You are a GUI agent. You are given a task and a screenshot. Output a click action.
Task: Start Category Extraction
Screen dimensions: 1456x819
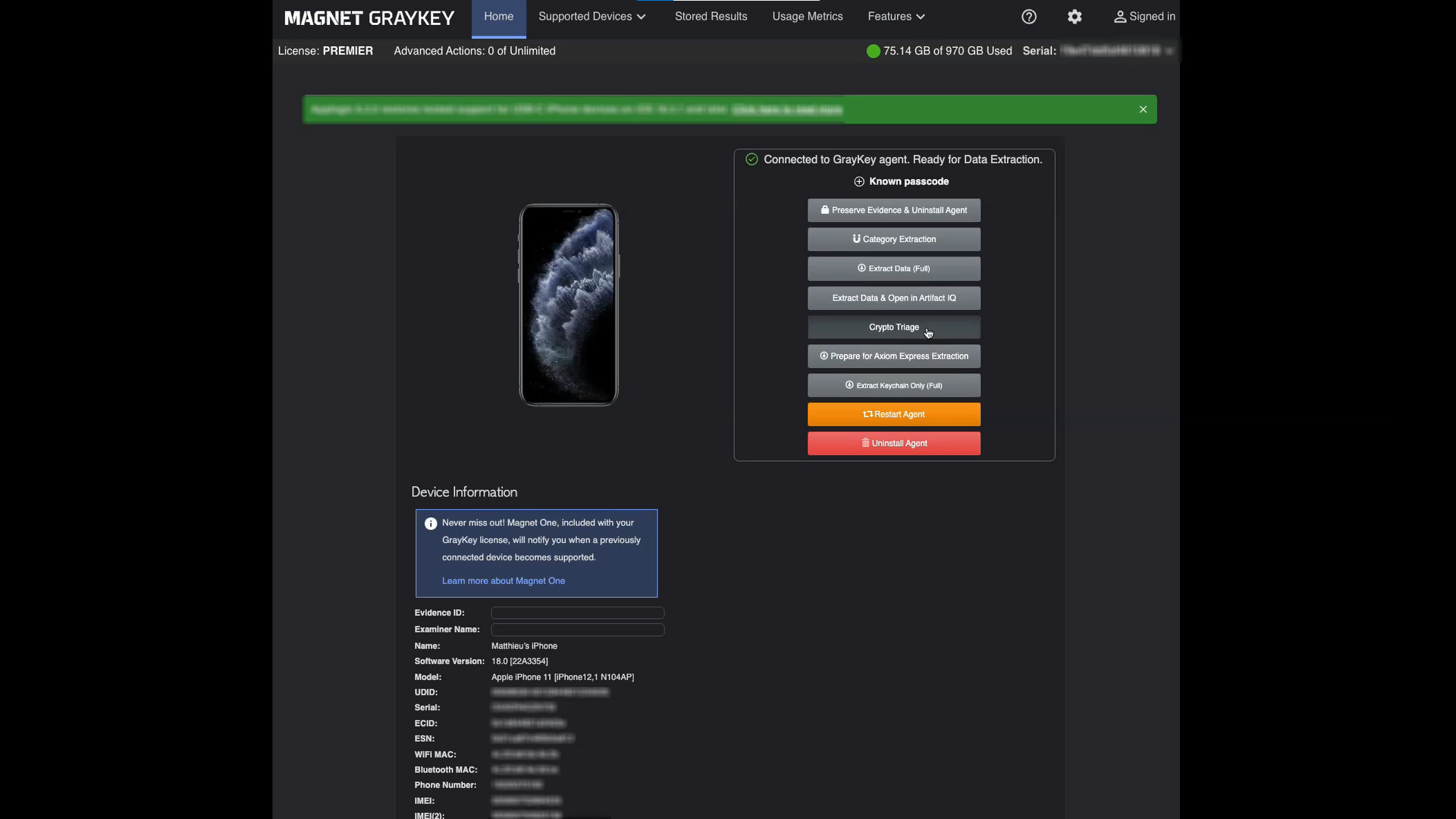893,239
